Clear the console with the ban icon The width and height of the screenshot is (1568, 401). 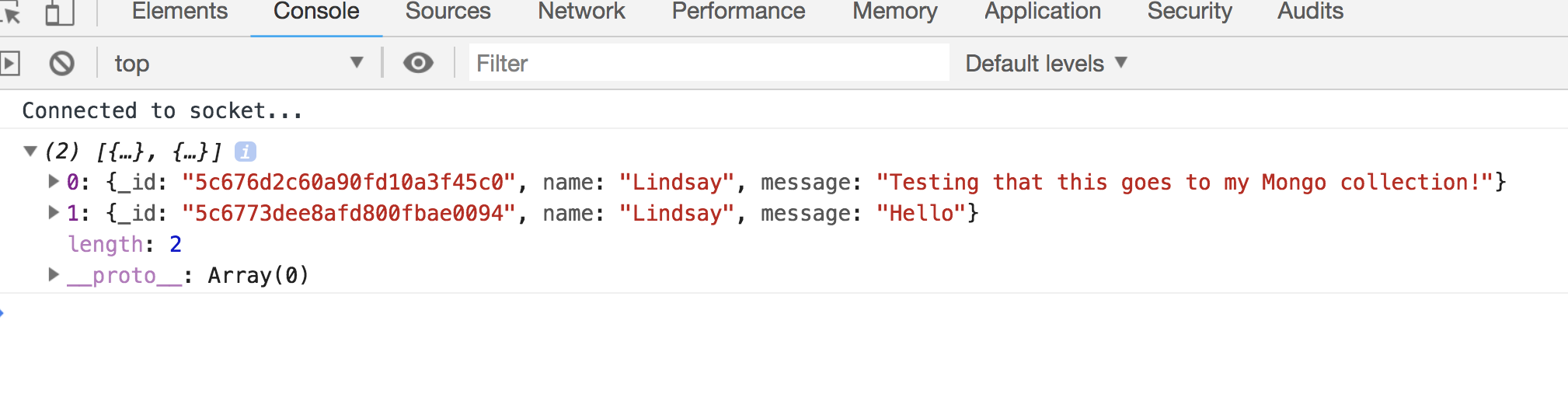point(62,63)
